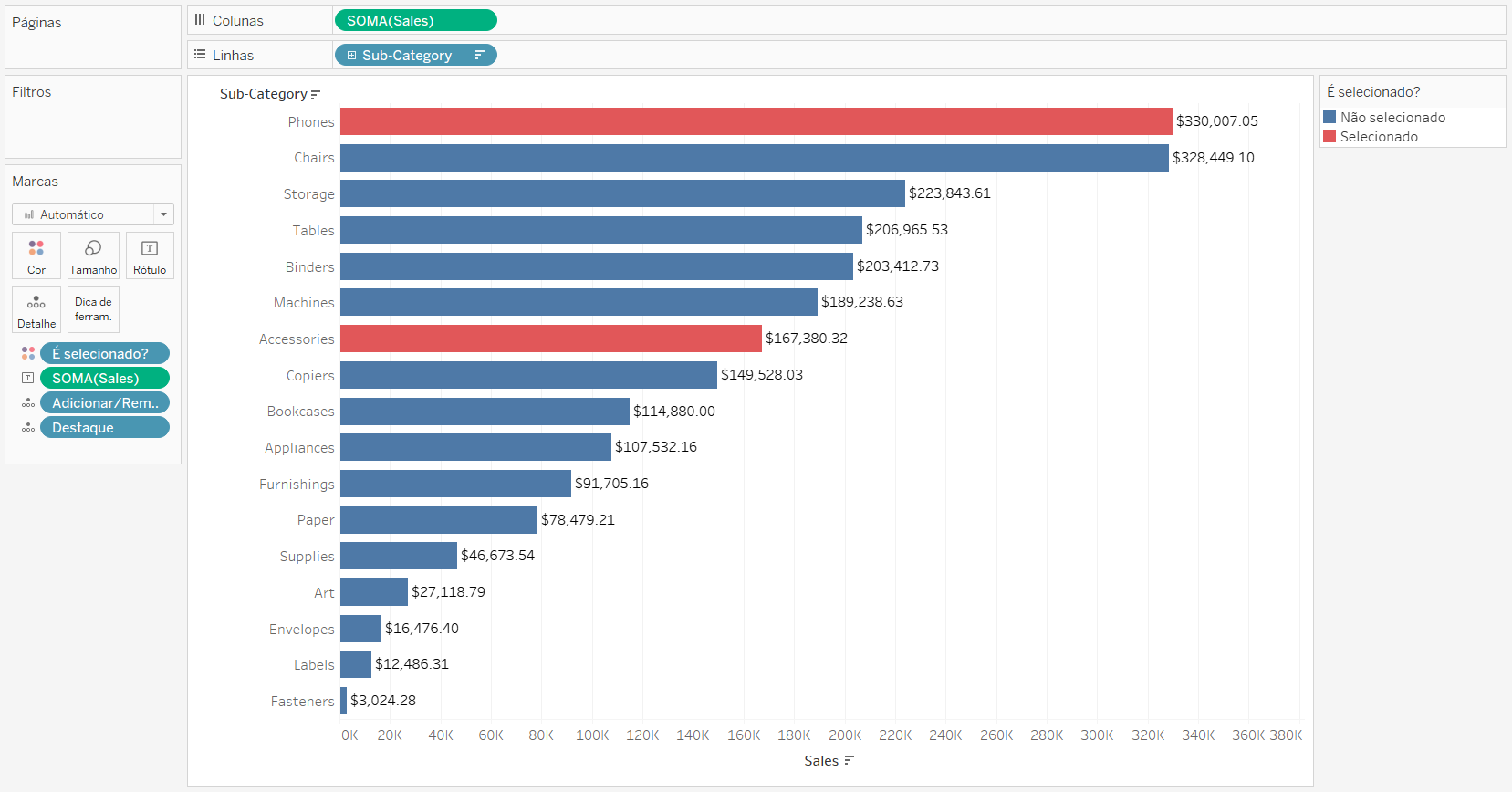Select the Art bar
Image resolution: width=1512 pixels, height=792 pixels.
point(374,592)
